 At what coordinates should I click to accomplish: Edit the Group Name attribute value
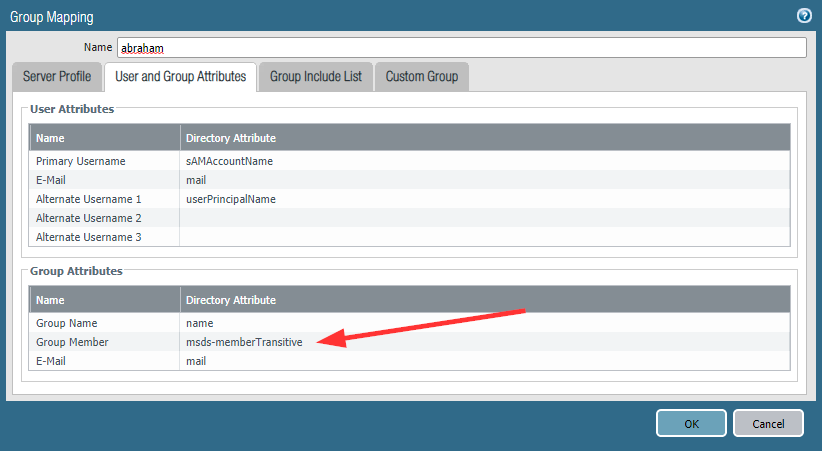click(199, 323)
